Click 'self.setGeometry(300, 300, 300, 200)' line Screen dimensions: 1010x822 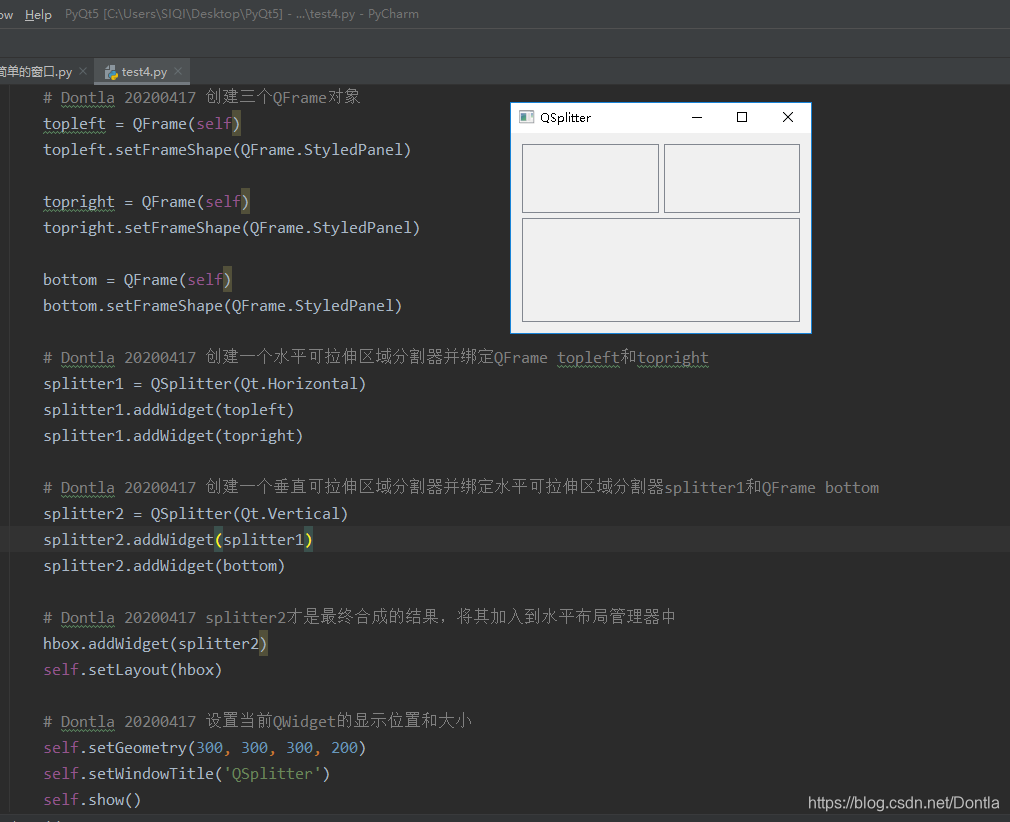[204, 748]
